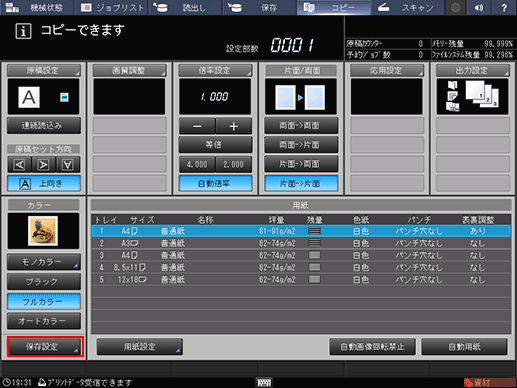The height and width of the screenshot is (388, 517).
Task: Click the plus zoom ratio button
Action: click(x=234, y=126)
